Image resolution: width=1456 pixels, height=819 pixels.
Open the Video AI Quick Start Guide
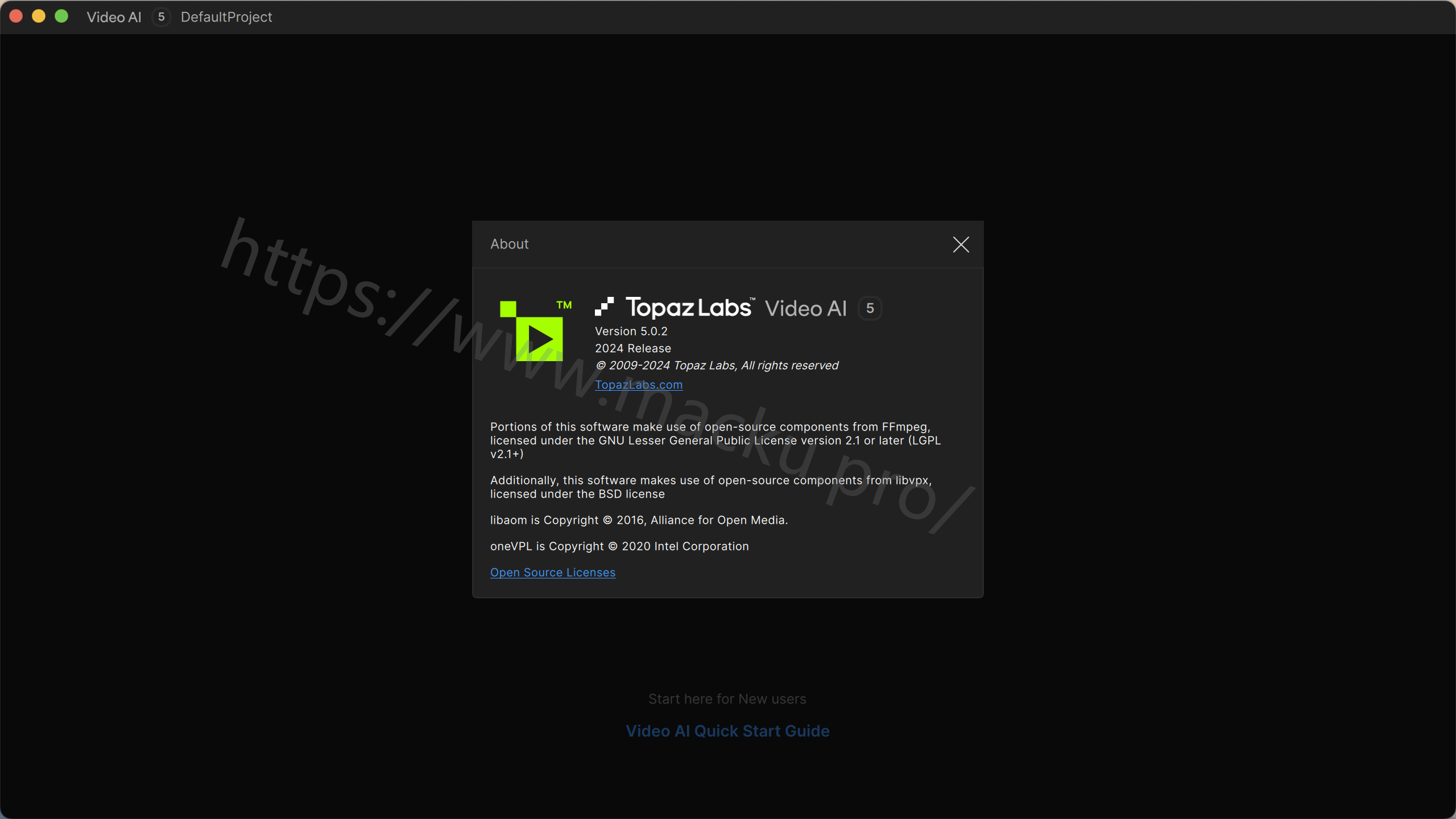pyautogui.click(x=727, y=731)
